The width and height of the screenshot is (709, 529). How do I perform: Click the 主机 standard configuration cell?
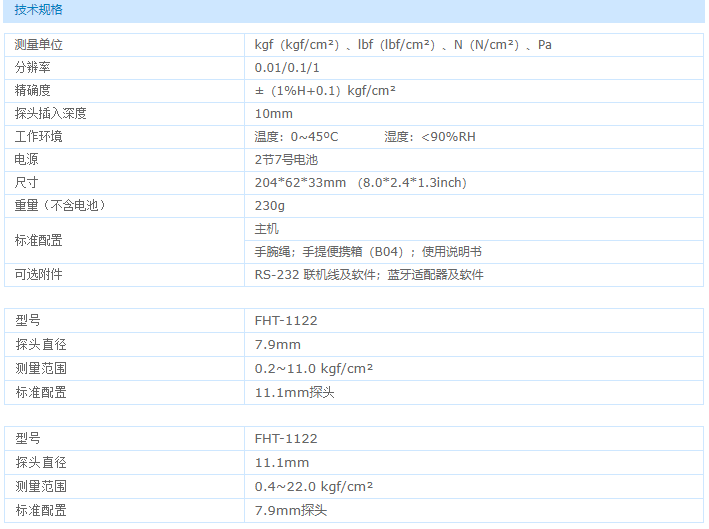[x=267, y=229]
